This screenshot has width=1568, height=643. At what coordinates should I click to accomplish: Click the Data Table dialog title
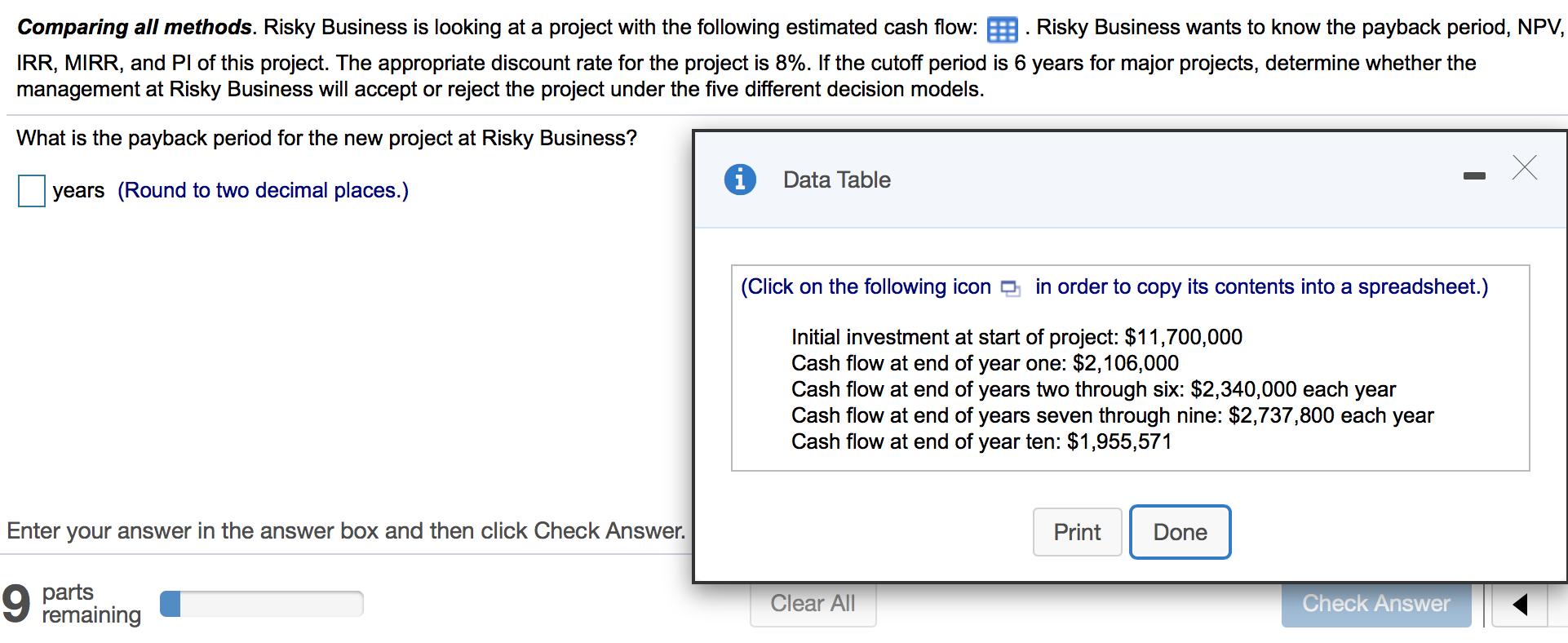point(836,180)
